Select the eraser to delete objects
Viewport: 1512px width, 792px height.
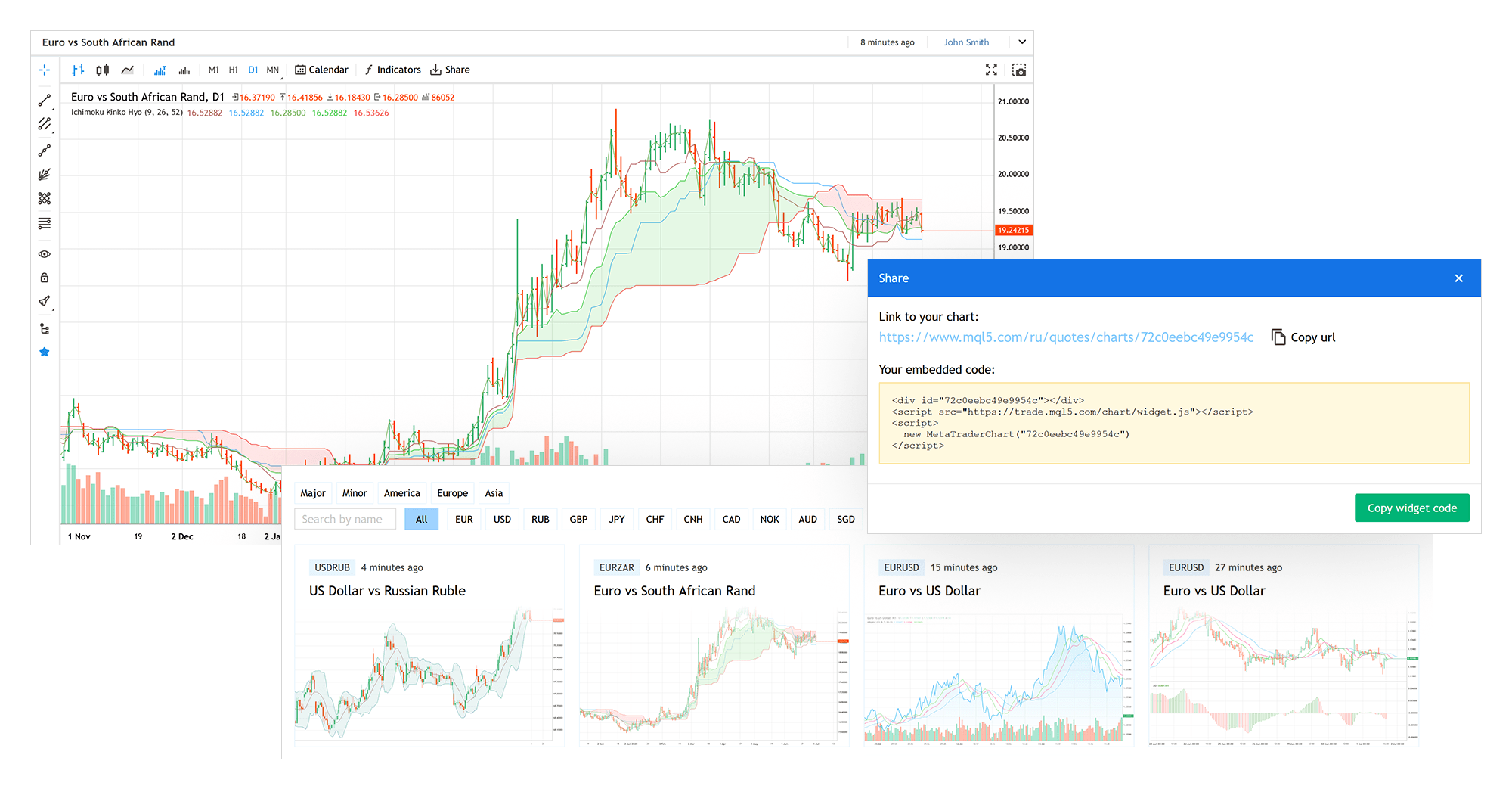click(x=45, y=301)
